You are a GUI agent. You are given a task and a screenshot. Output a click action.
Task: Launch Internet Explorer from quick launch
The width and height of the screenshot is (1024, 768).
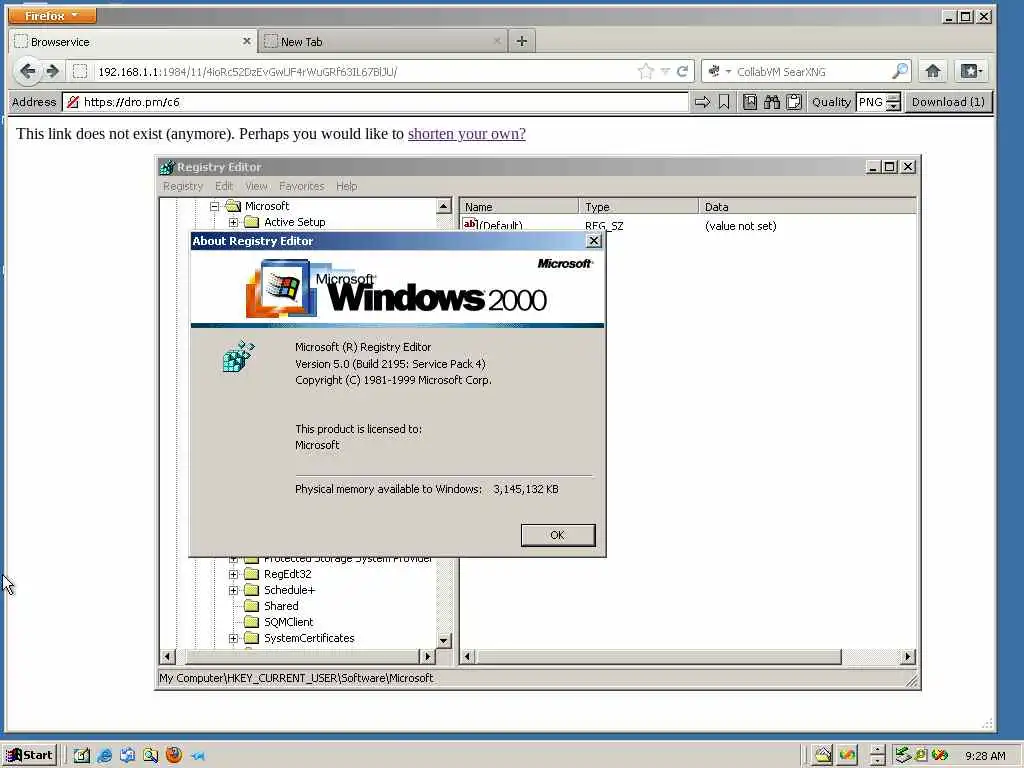tap(104, 755)
